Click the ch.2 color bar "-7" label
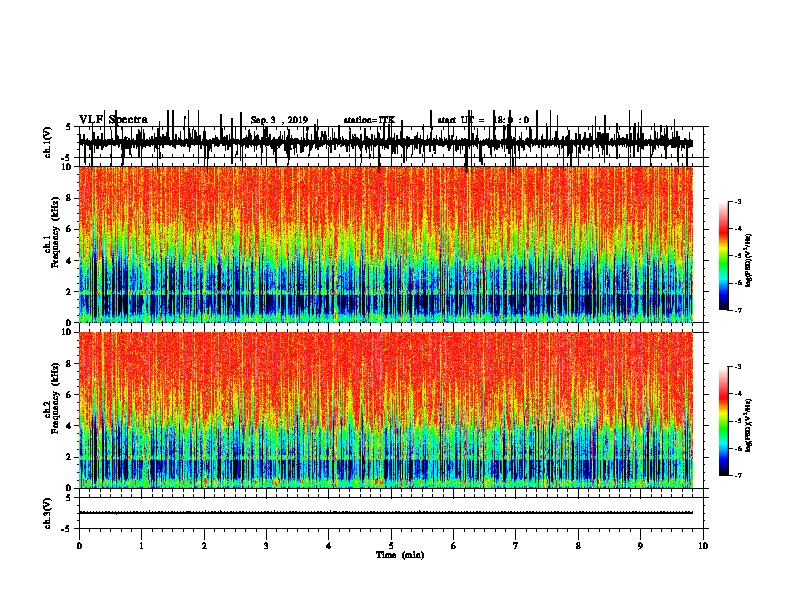Viewport: 792px width, 612px height. (737, 475)
